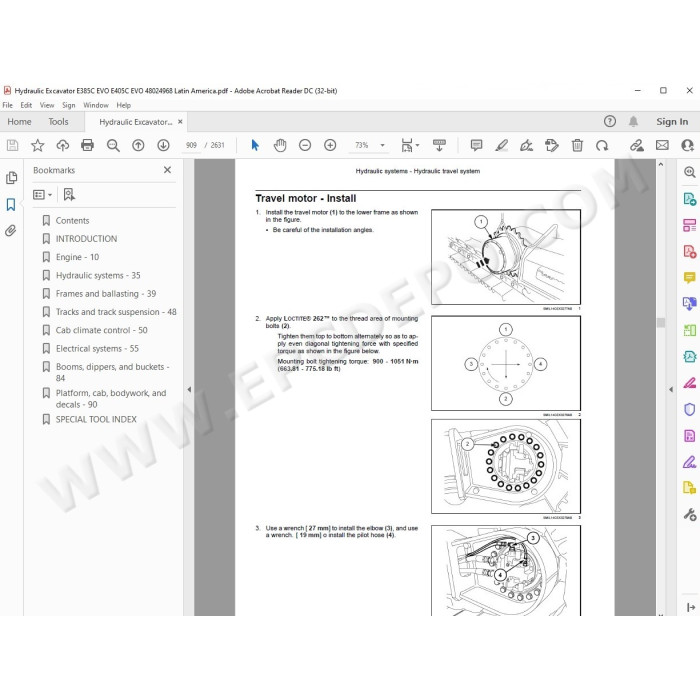Open Create PDF tool in right pane
Image resolution: width=700 pixels, height=700 pixels.
pyautogui.click(x=689, y=251)
